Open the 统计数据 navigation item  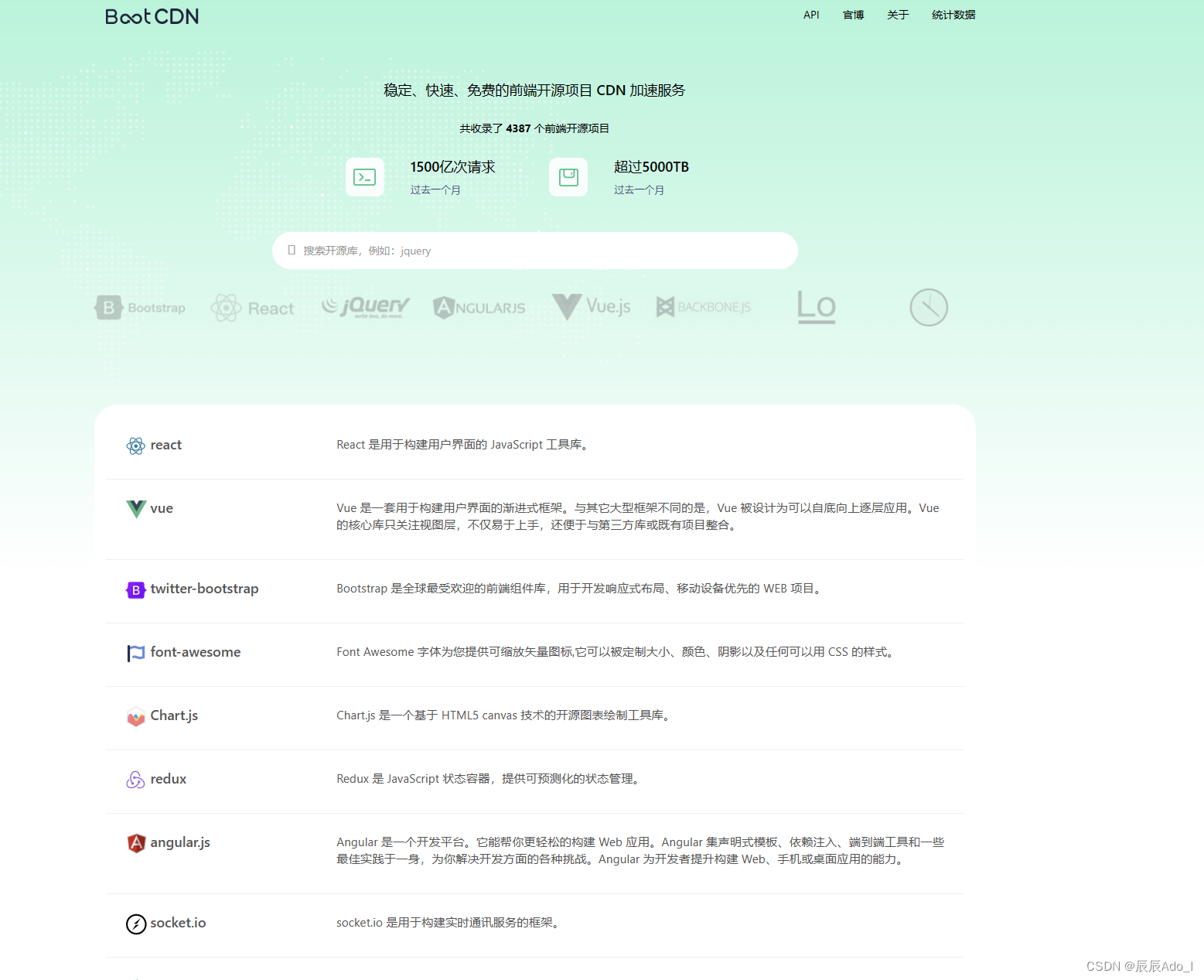pos(953,15)
